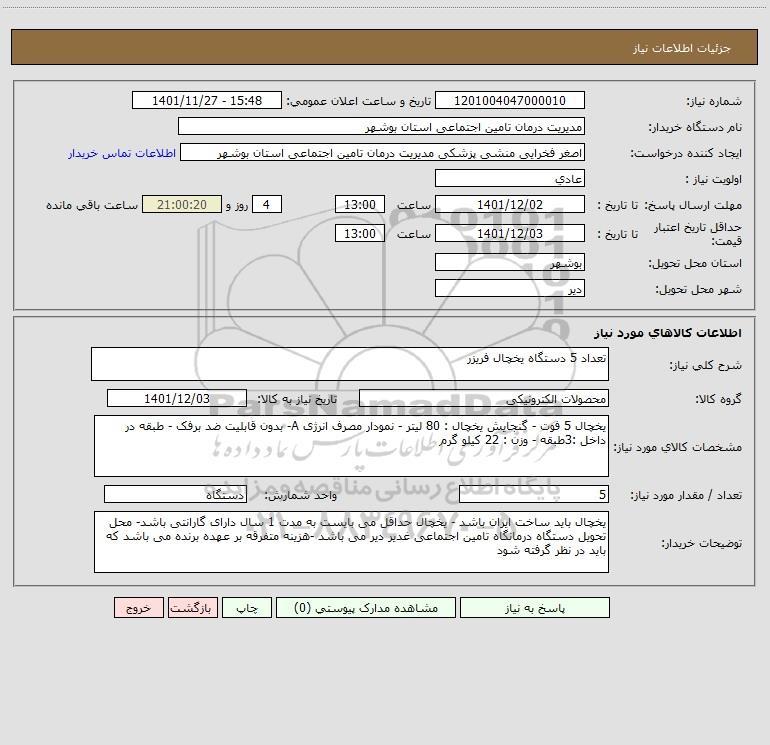Click general description box تعداد 5 دستگاه یخچال فریزر
Viewport: 770px width, 745px height.
pos(350,364)
